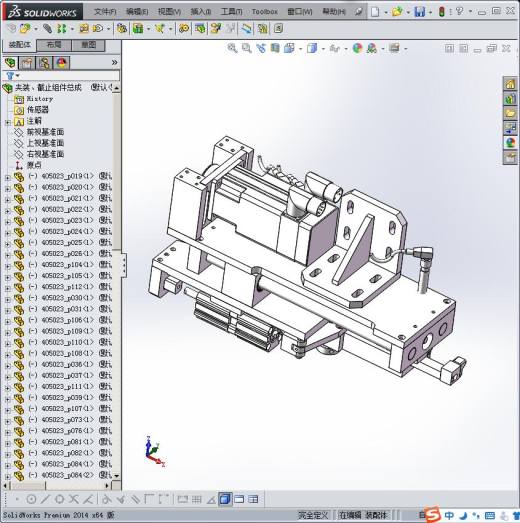Open the 视图(V) View menu
The image size is (520, 523).
(169, 12)
